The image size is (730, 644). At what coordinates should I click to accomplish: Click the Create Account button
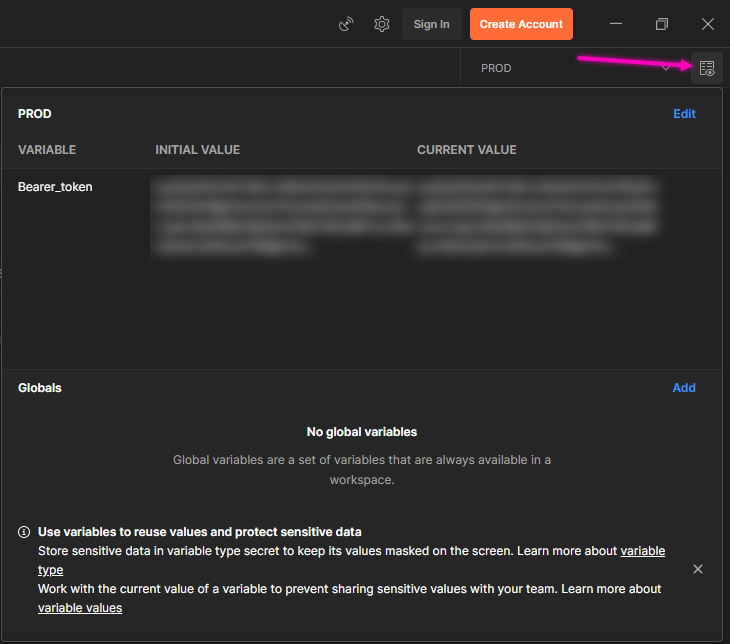point(521,24)
